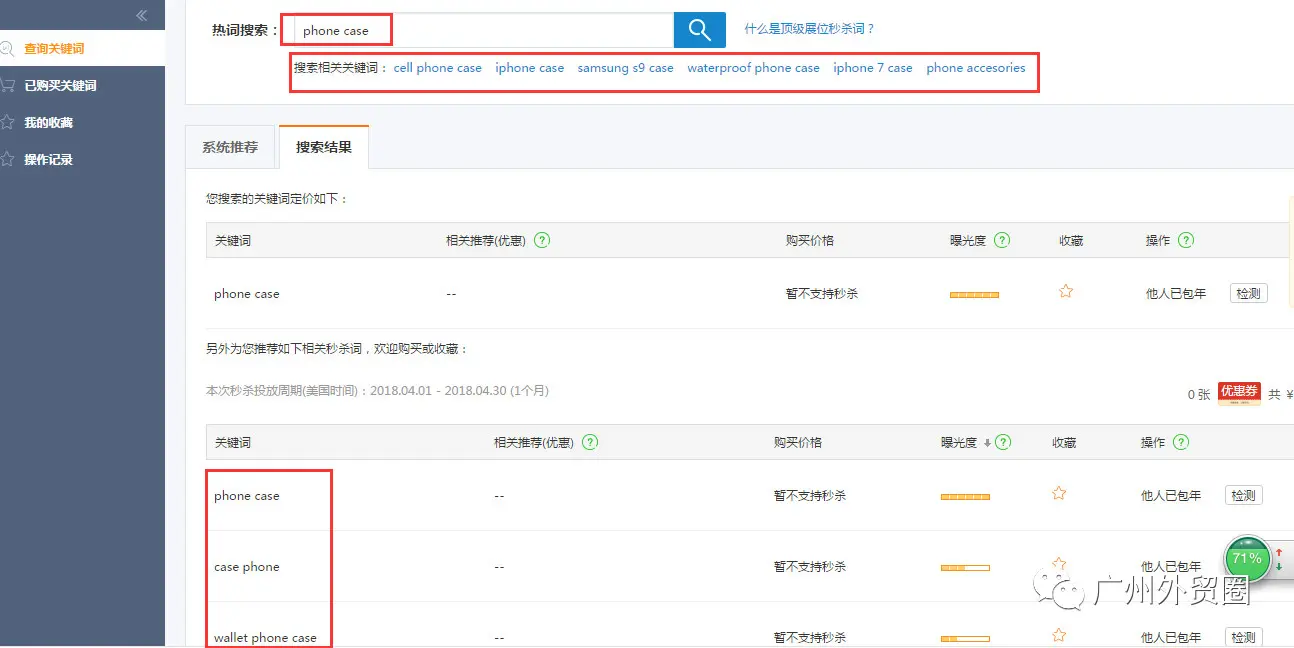Switch to the 系统推荐 tab
Screen dimensions: 1294x648
point(230,147)
